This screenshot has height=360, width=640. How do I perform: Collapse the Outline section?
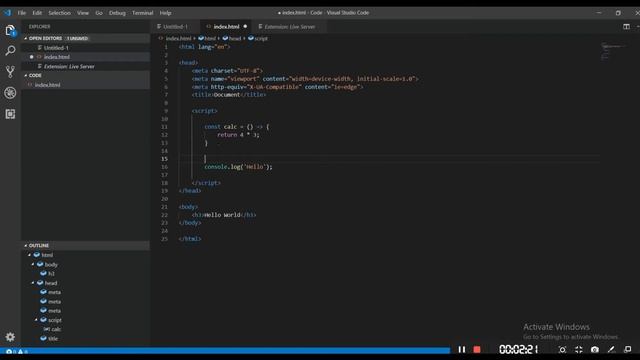(x=26, y=245)
